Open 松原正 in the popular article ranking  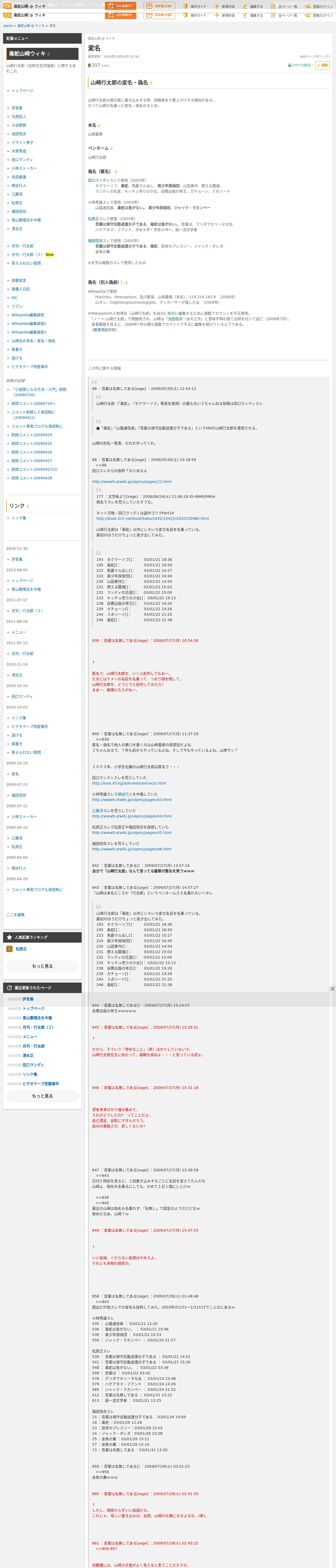tap(21, 949)
